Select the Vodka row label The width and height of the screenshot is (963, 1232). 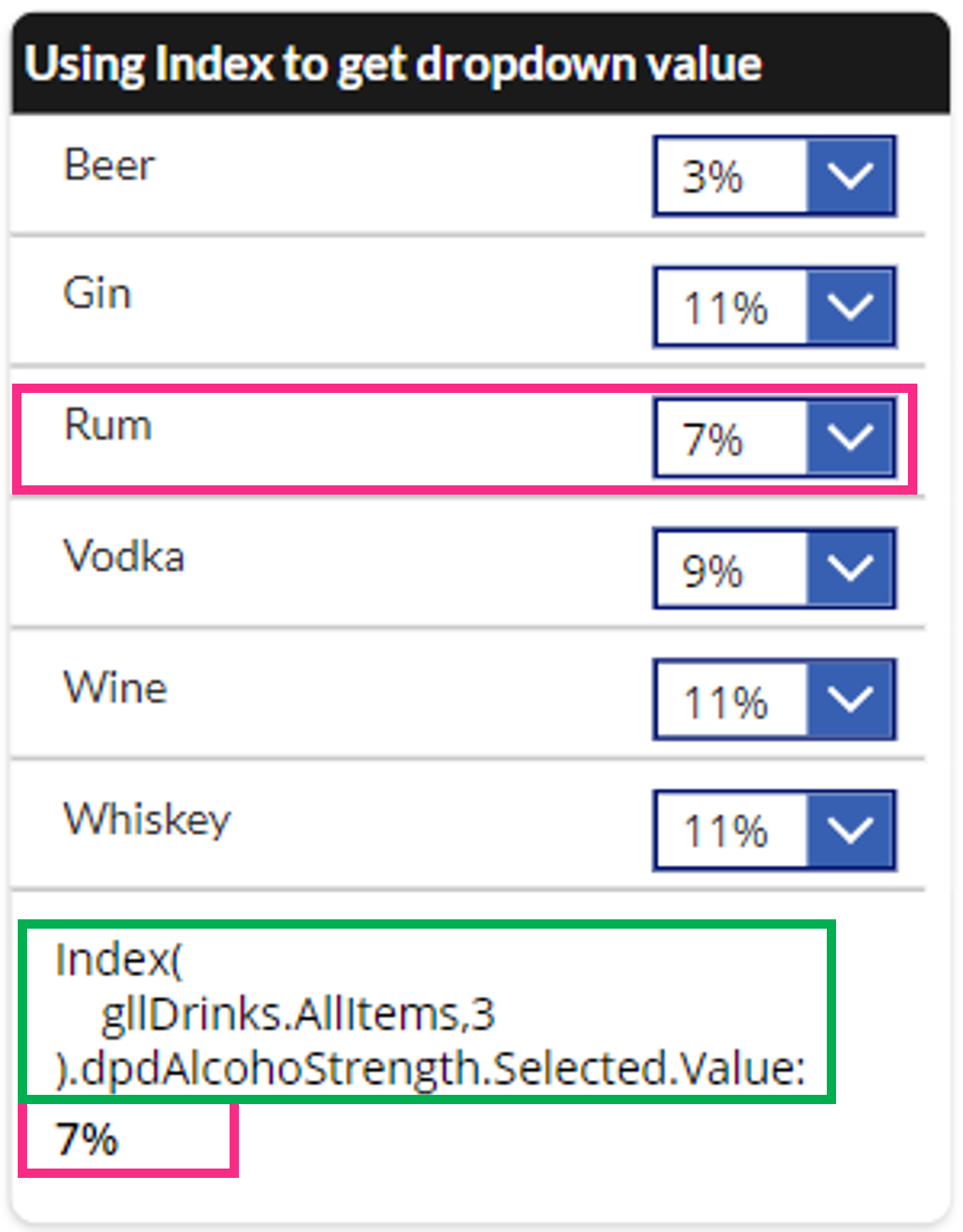click(124, 556)
